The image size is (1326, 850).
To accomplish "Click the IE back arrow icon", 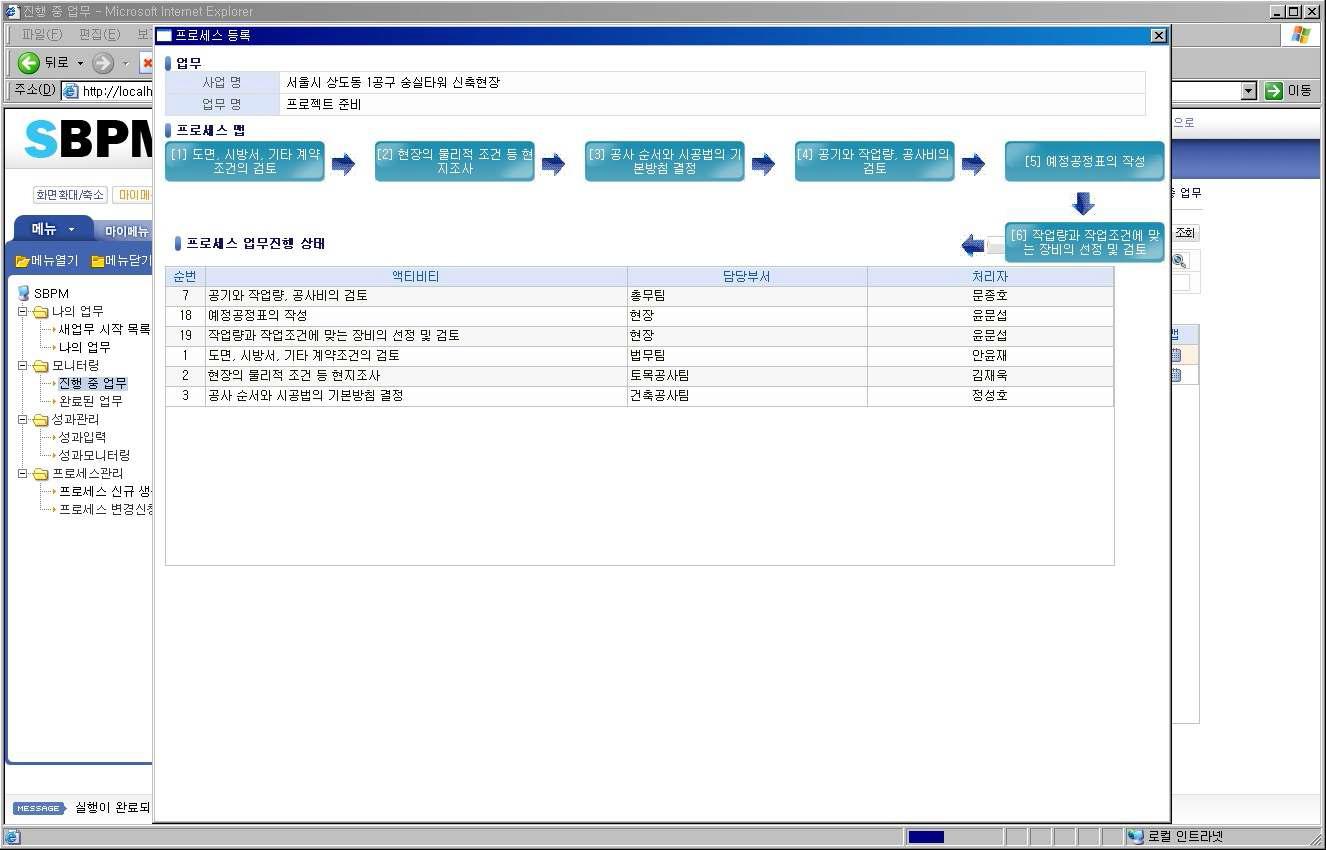I will pos(28,63).
